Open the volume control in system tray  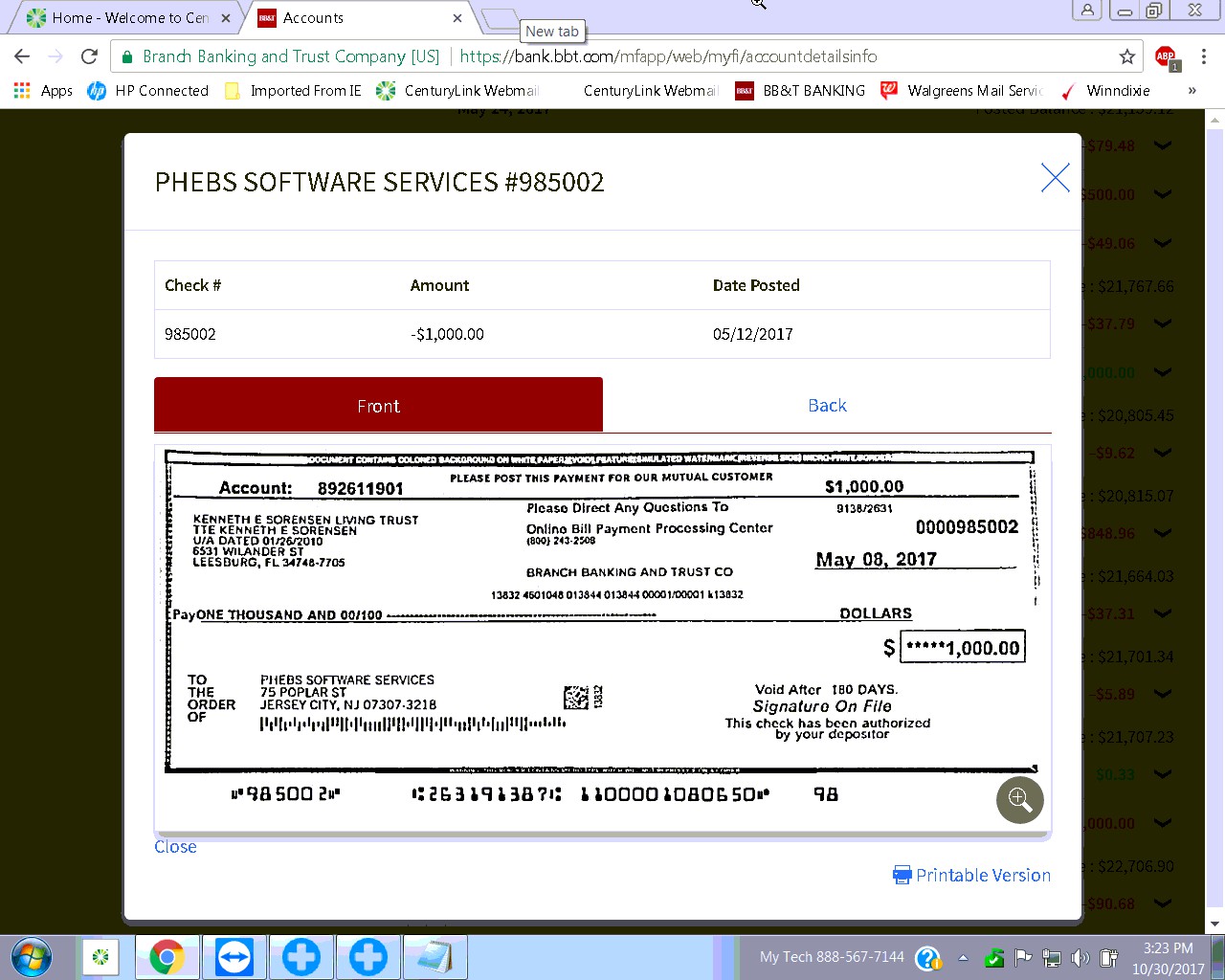click(x=1080, y=958)
